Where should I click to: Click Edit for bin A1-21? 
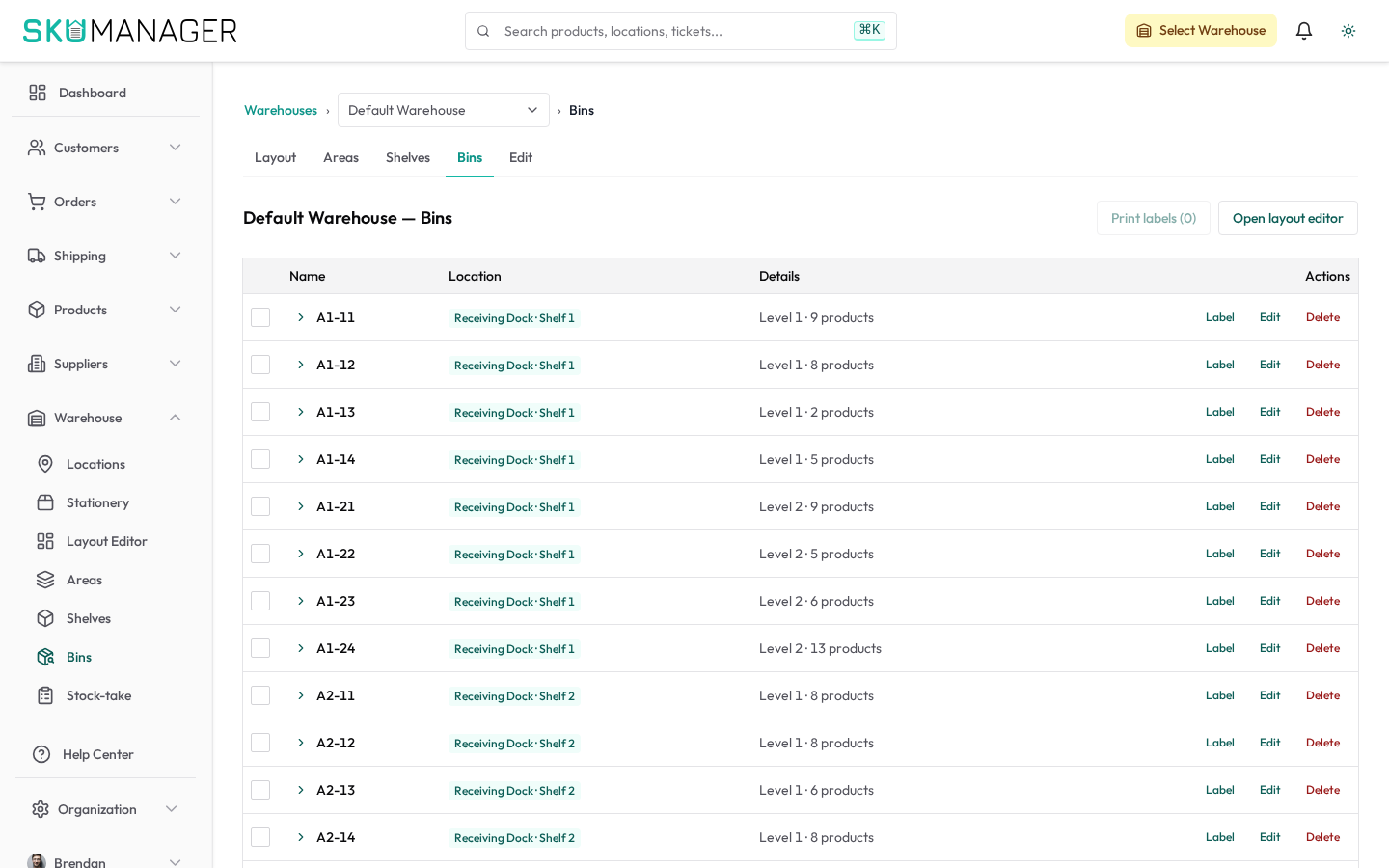(1270, 506)
